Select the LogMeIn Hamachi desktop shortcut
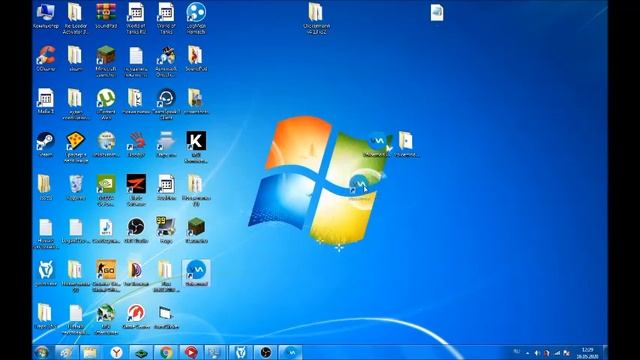This screenshot has height=360, width=640. coord(196,13)
